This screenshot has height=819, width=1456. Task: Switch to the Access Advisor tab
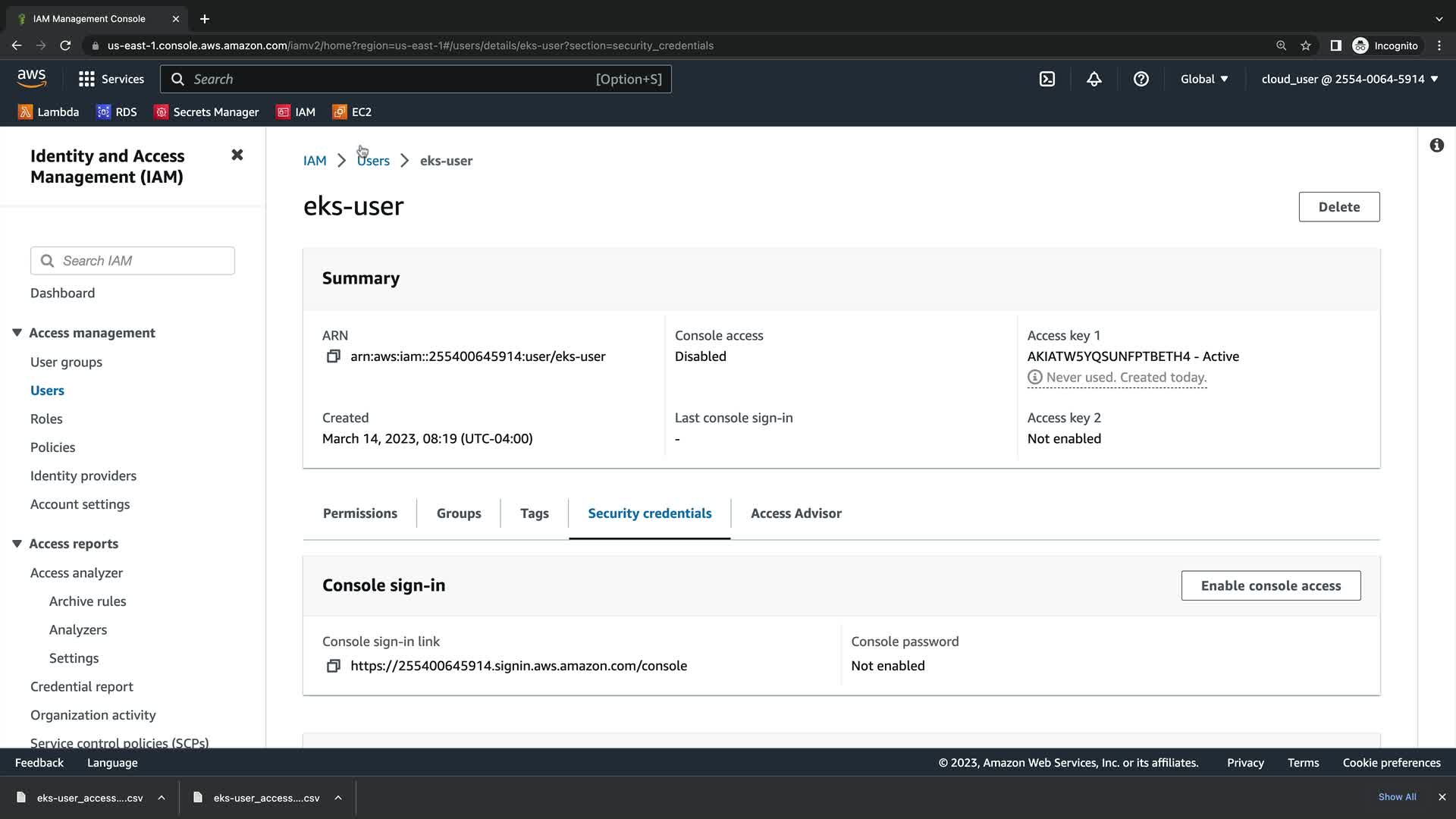[x=796, y=513]
